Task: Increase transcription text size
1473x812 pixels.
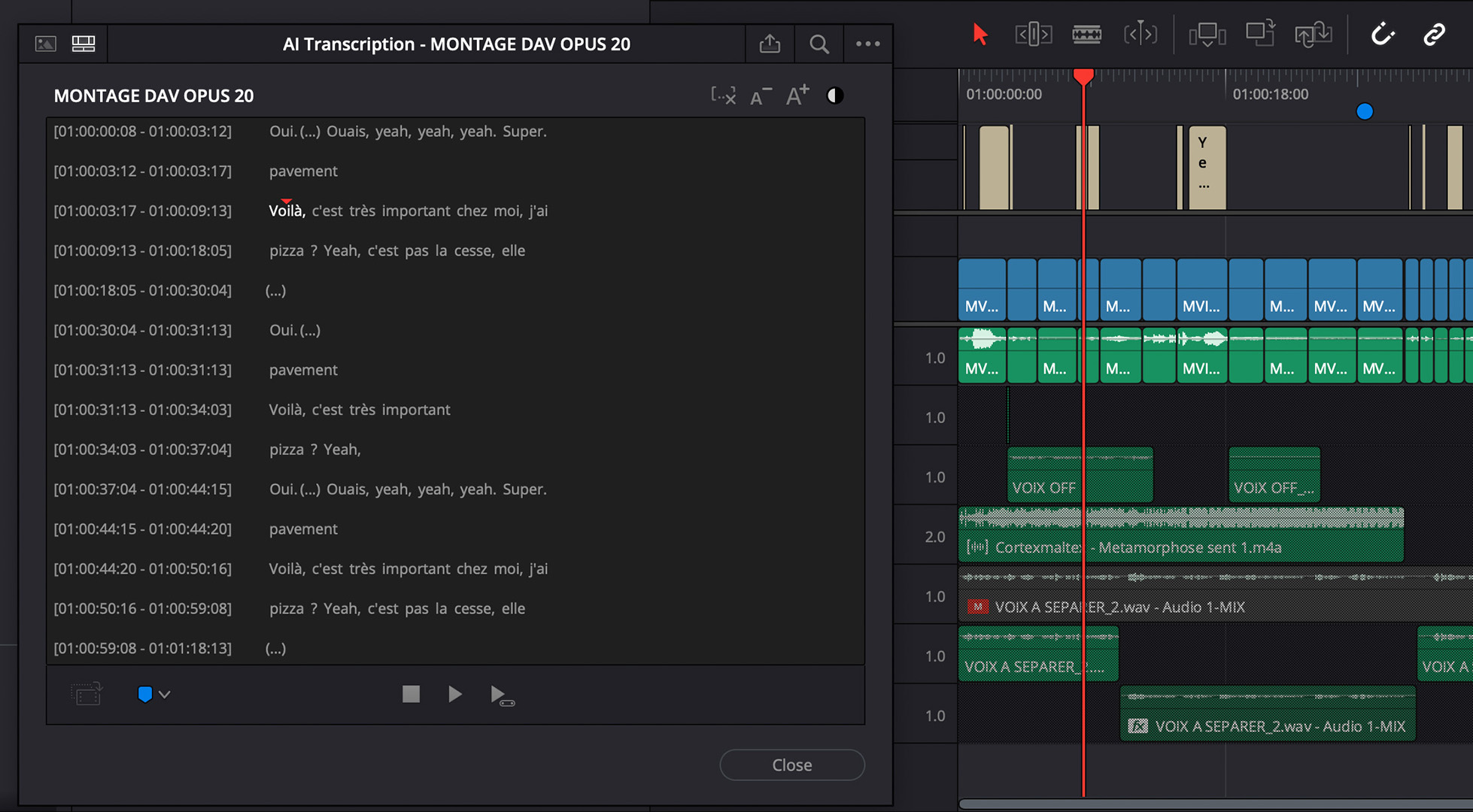Action: tap(797, 95)
